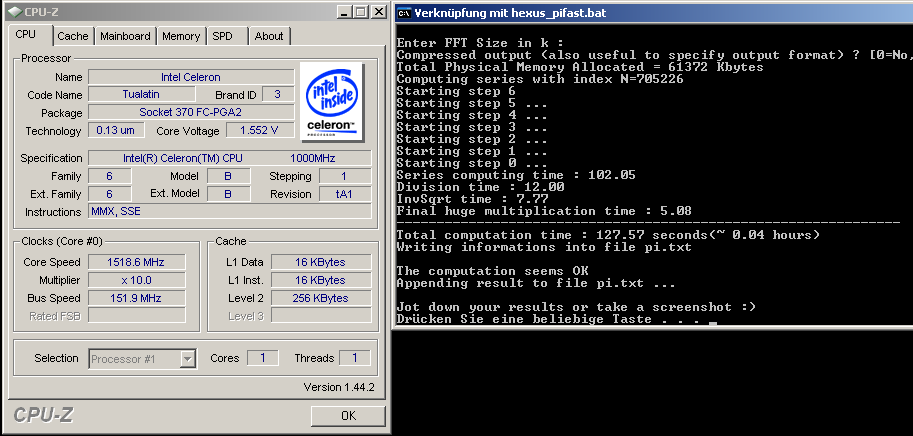Click the Ext. Model value B
Image resolution: width=913 pixels, height=436 pixels.
(x=228, y=194)
